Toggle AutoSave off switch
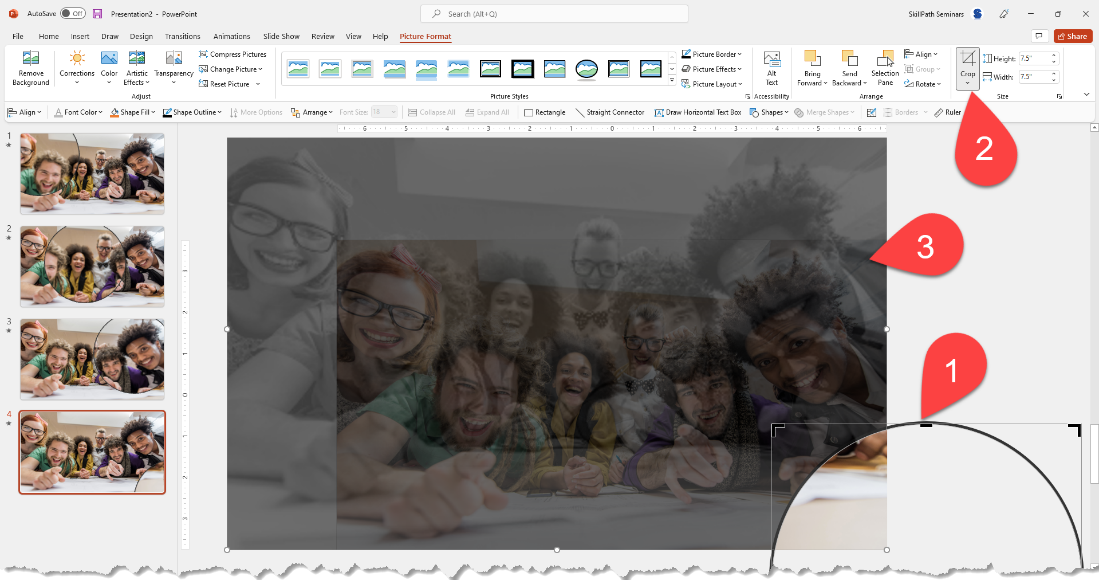Screen dimensions: 1099x580 tap(72, 13)
